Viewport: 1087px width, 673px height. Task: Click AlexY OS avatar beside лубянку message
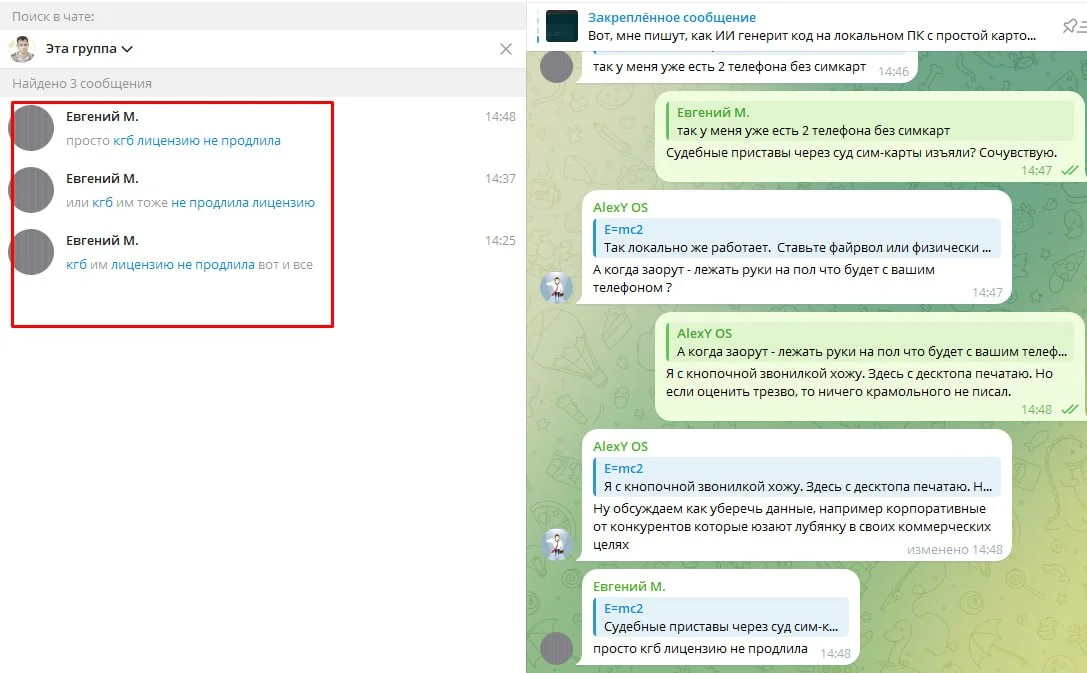pyautogui.click(x=556, y=545)
